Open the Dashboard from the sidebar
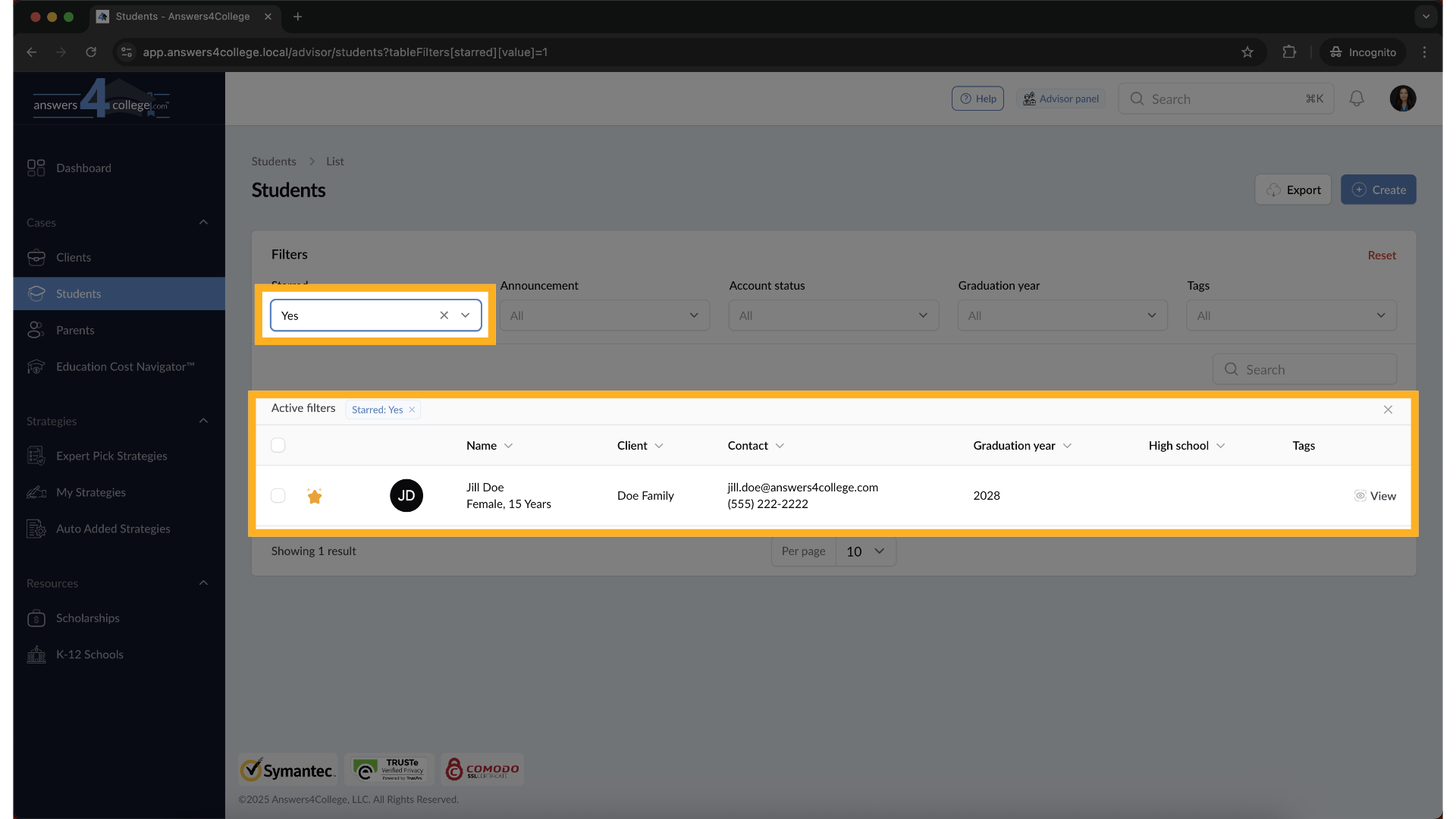The width and height of the screenshot is (1456, 819). coord(83,168)
